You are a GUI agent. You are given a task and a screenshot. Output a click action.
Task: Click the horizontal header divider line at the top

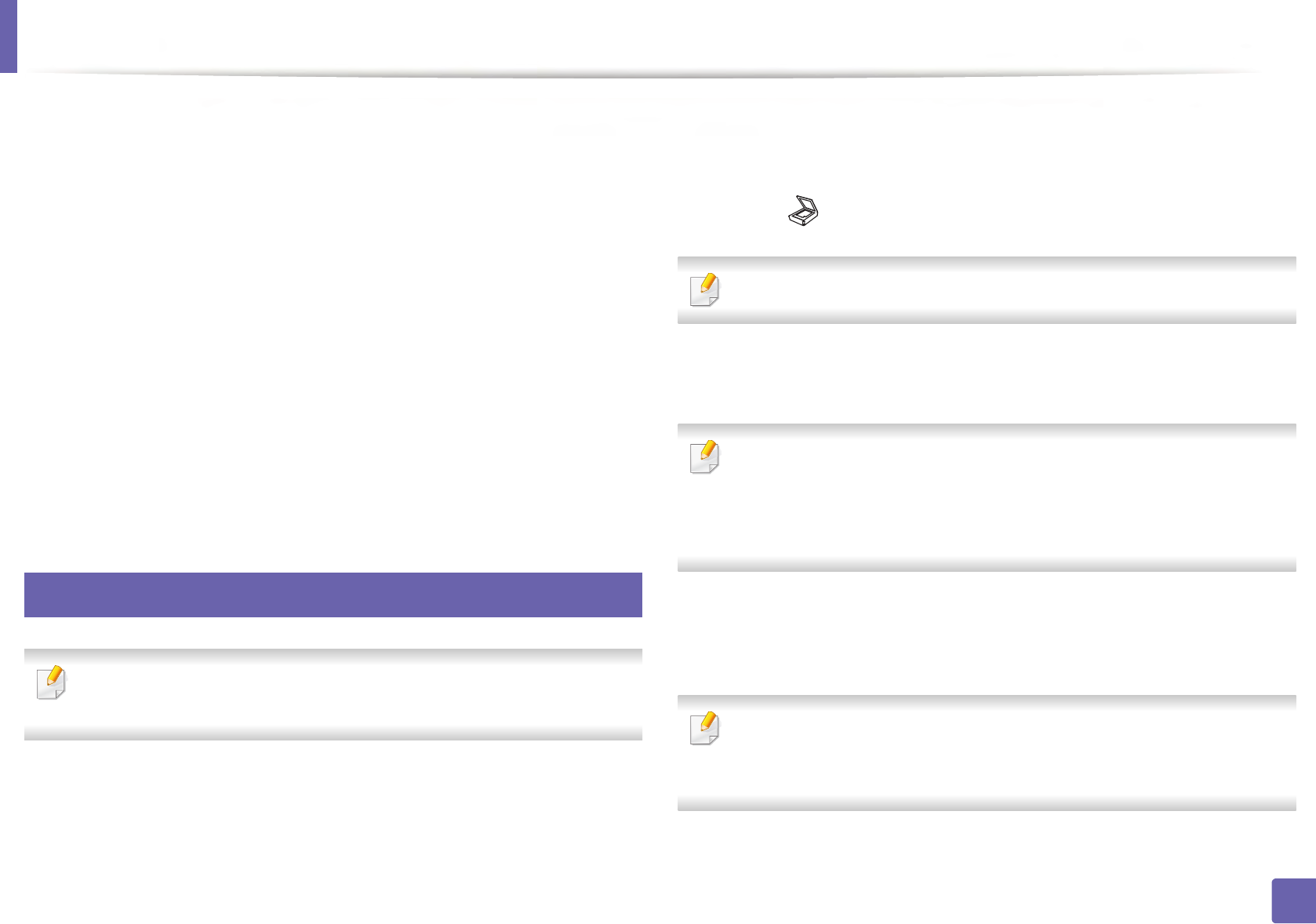(643, 74)
